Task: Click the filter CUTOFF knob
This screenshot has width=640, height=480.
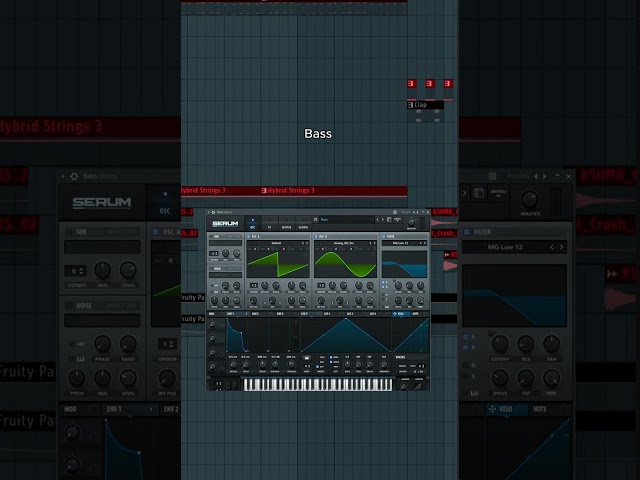Action: point(398,285)
